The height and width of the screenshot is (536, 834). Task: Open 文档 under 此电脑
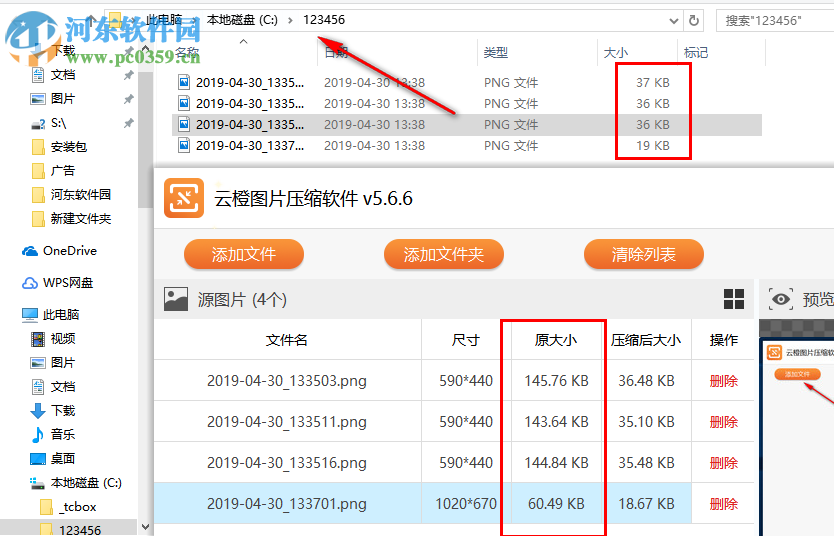63,387
